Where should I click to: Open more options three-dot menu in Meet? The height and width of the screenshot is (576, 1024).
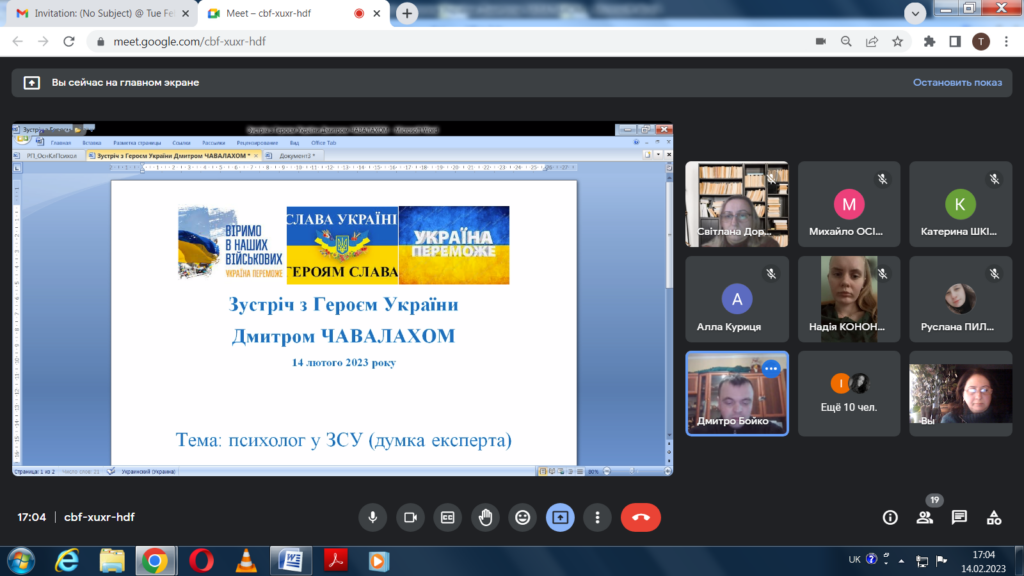click(x=597, y=517)
